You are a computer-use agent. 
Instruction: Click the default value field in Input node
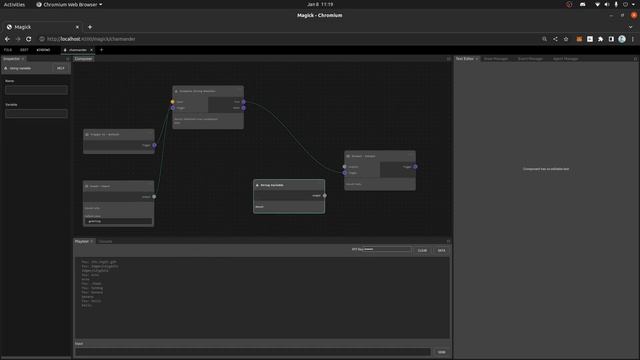[x=118, y=221]
